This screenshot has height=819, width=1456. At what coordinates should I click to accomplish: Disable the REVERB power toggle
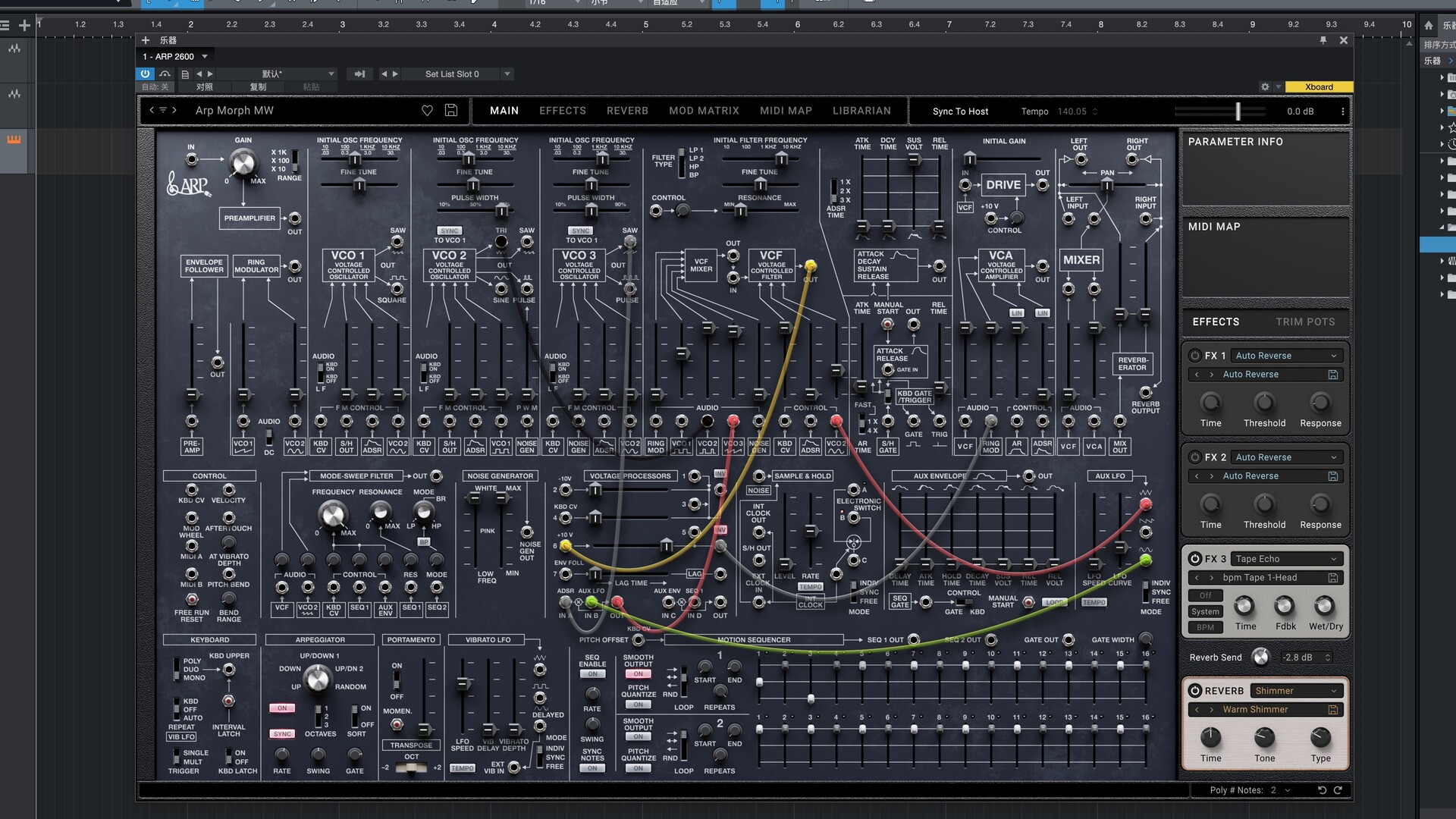point(1195,691)
